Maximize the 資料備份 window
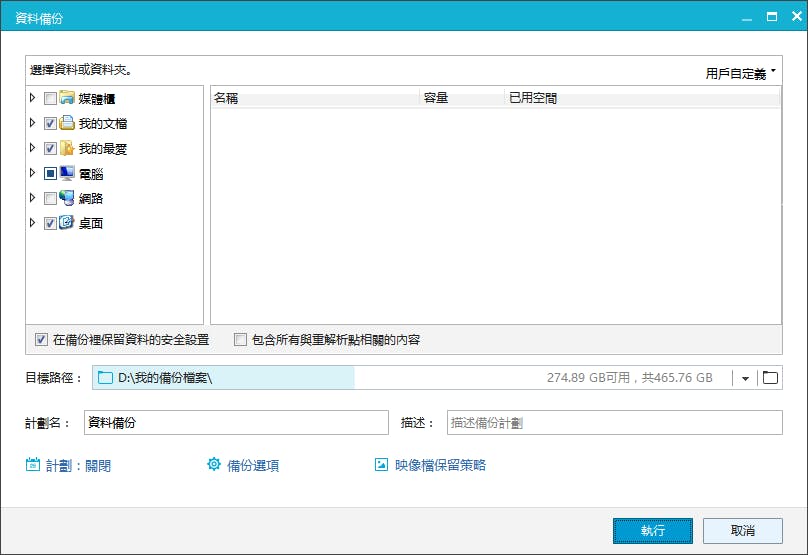 point(771,16)
